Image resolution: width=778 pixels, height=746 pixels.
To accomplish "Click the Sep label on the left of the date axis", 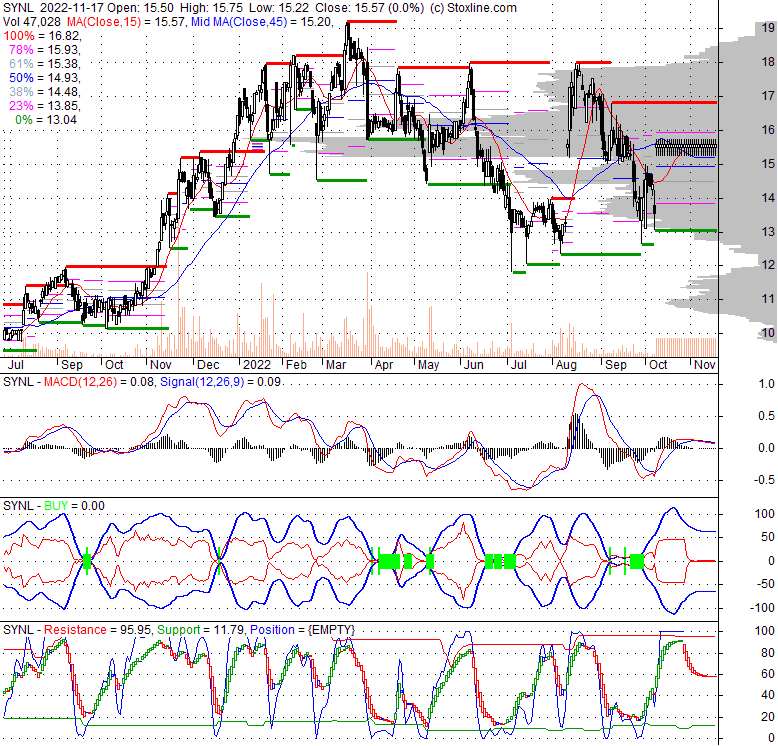I will 71,365.
